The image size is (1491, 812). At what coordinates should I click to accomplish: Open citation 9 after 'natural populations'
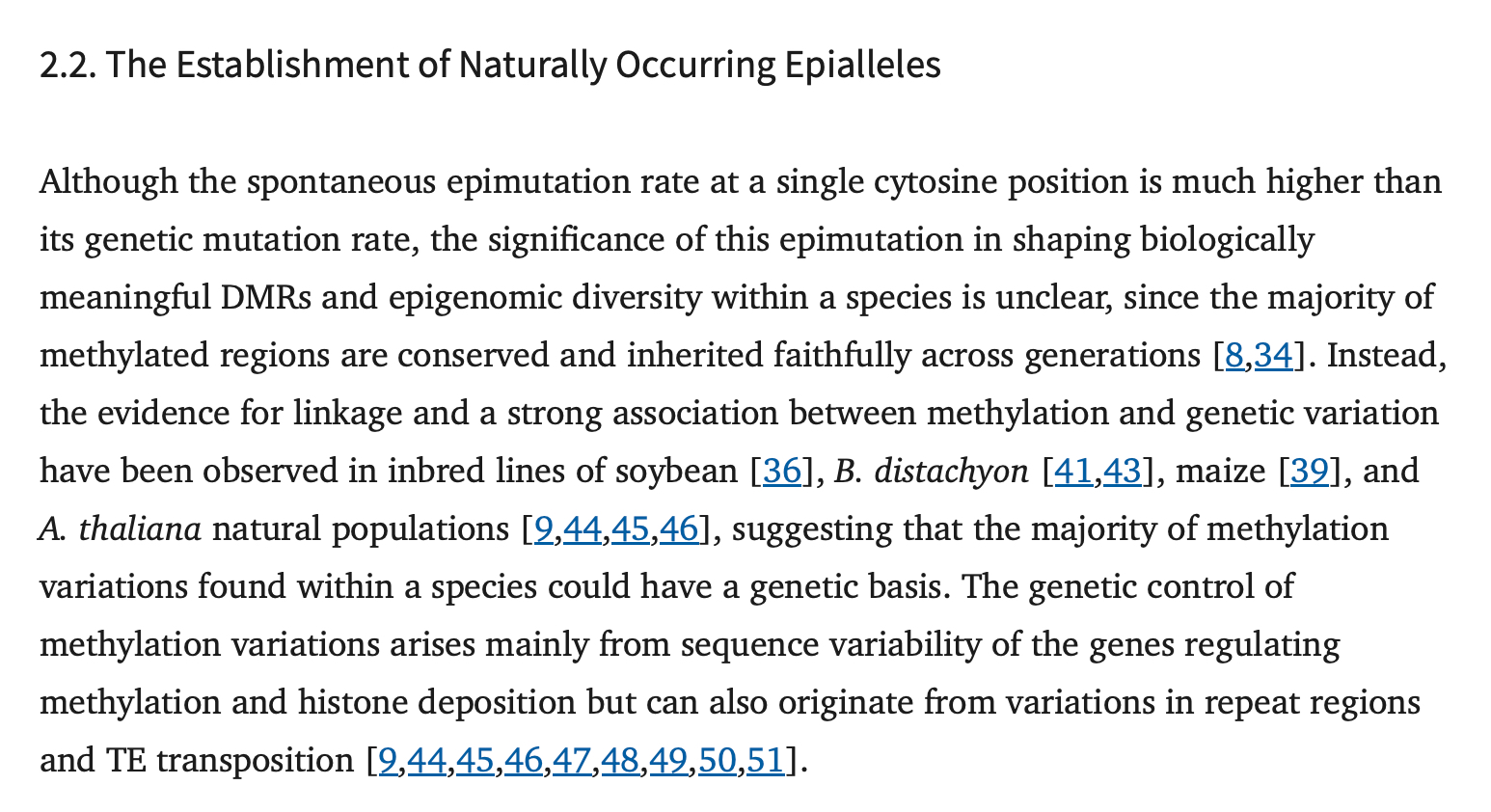tap(543, 530)
